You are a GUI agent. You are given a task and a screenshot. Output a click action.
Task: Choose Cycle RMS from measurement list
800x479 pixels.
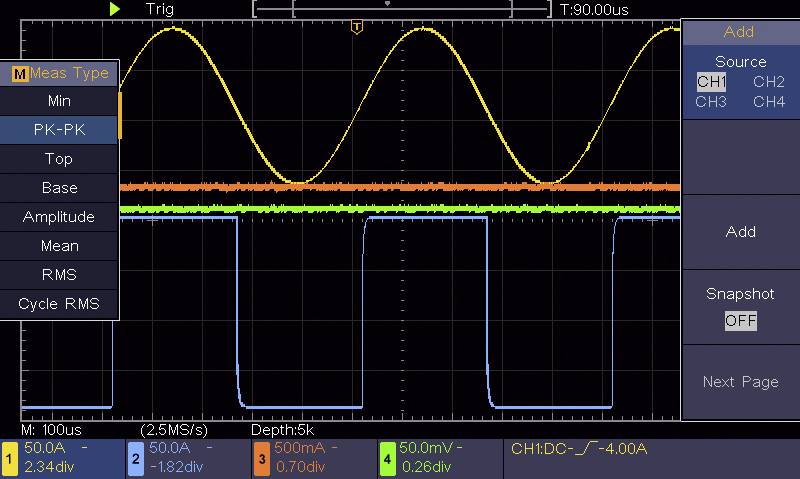[x=59, y=304]
